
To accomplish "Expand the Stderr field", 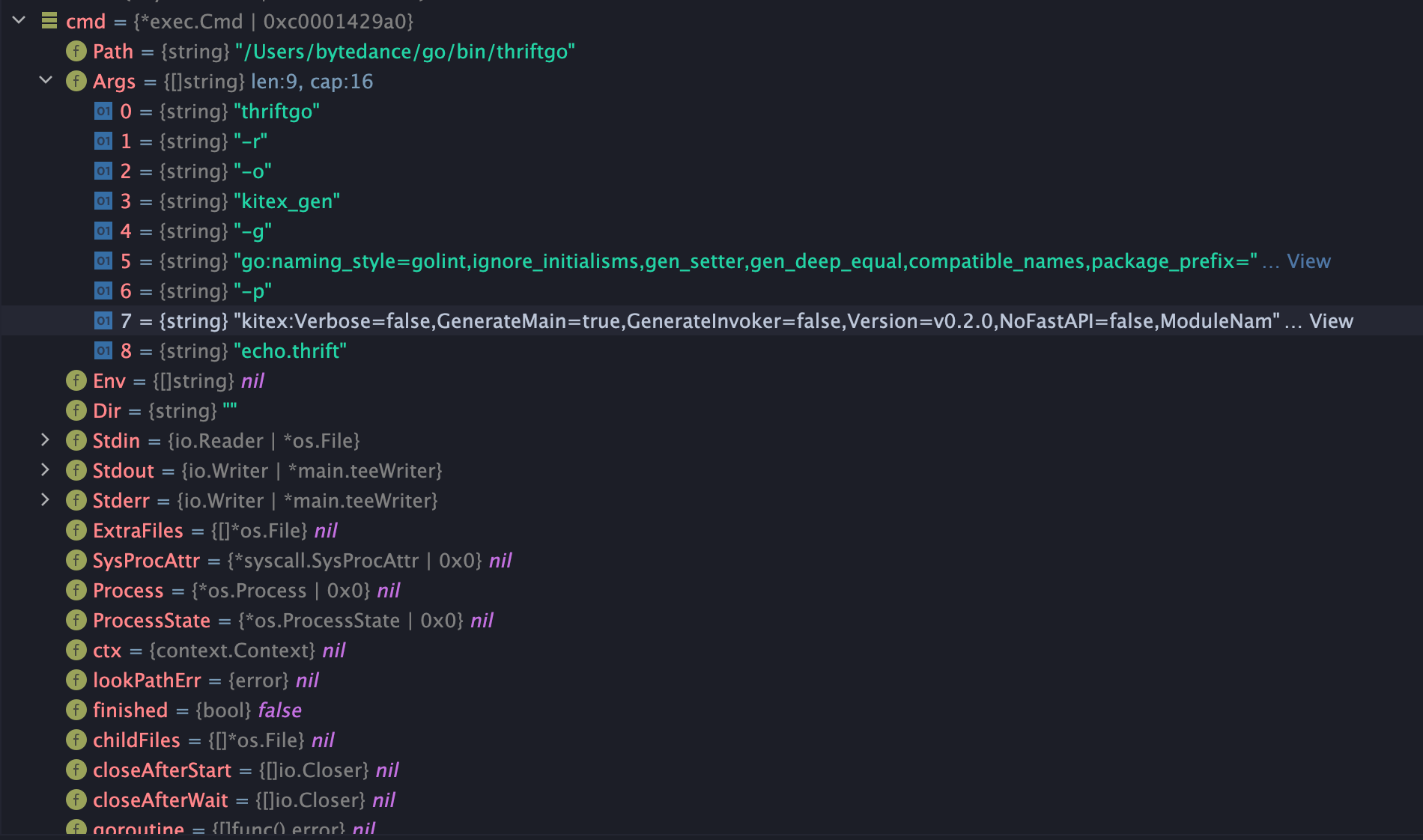I will click(x=46, y=500).
